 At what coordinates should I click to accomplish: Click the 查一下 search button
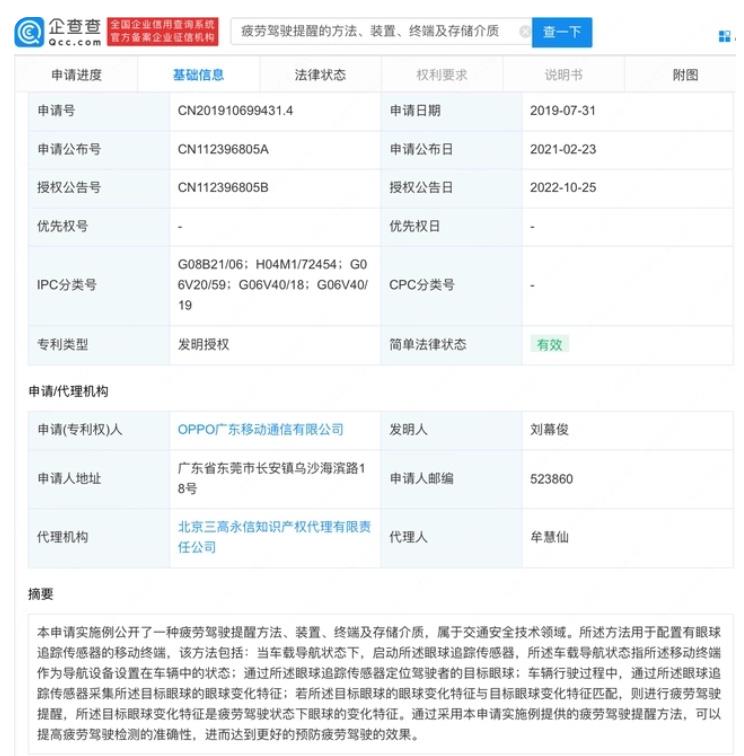pos(562,32)
